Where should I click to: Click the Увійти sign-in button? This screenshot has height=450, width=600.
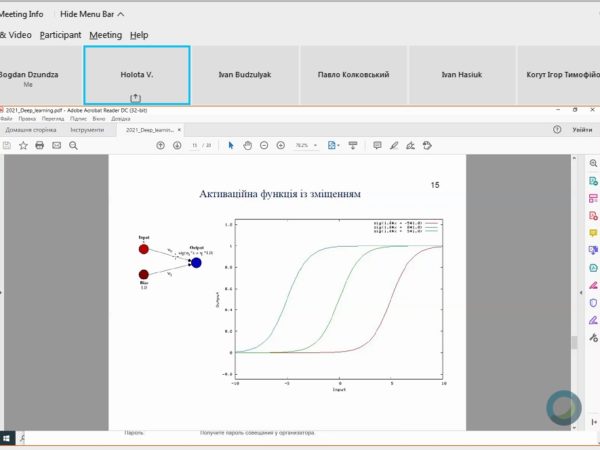click(x=582, y=130)
